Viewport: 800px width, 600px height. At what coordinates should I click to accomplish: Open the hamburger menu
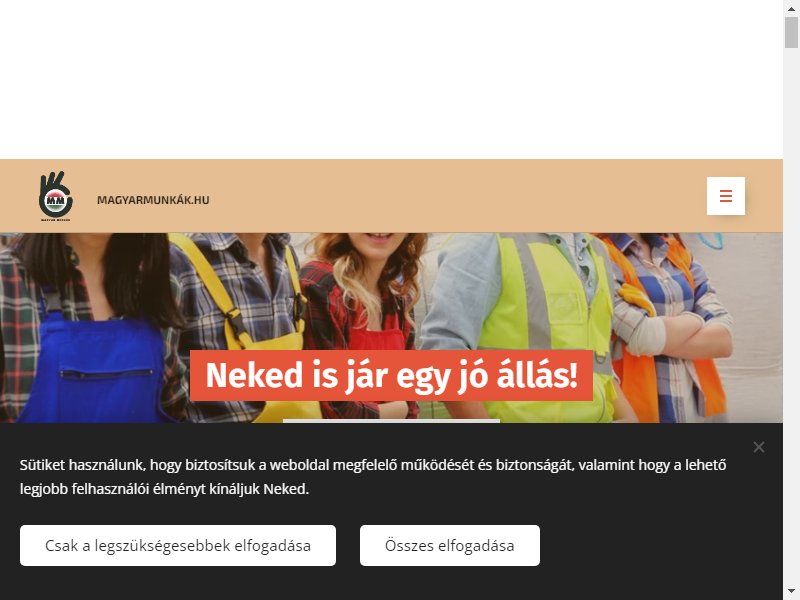coord(726,196)
